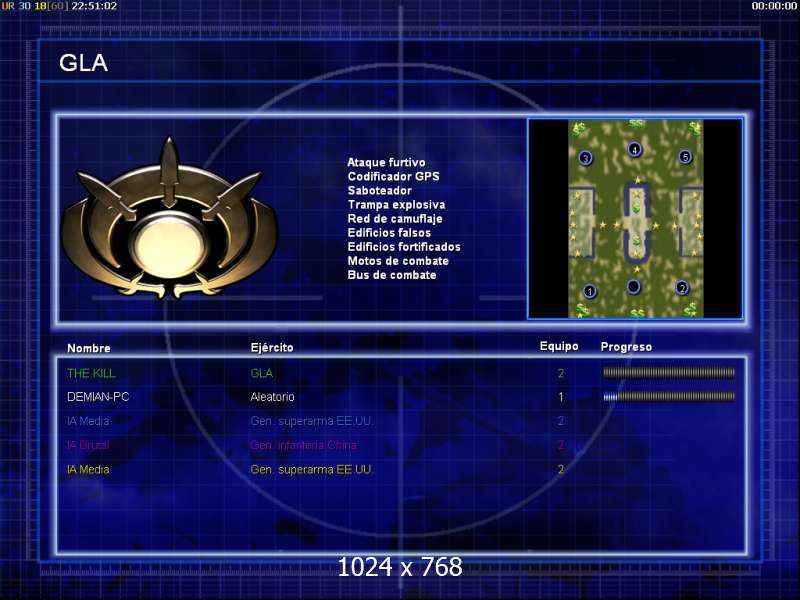Click the Nombre column header
Image resolution: width=800 pixels, height=600 pixels.
click(89, 348)
